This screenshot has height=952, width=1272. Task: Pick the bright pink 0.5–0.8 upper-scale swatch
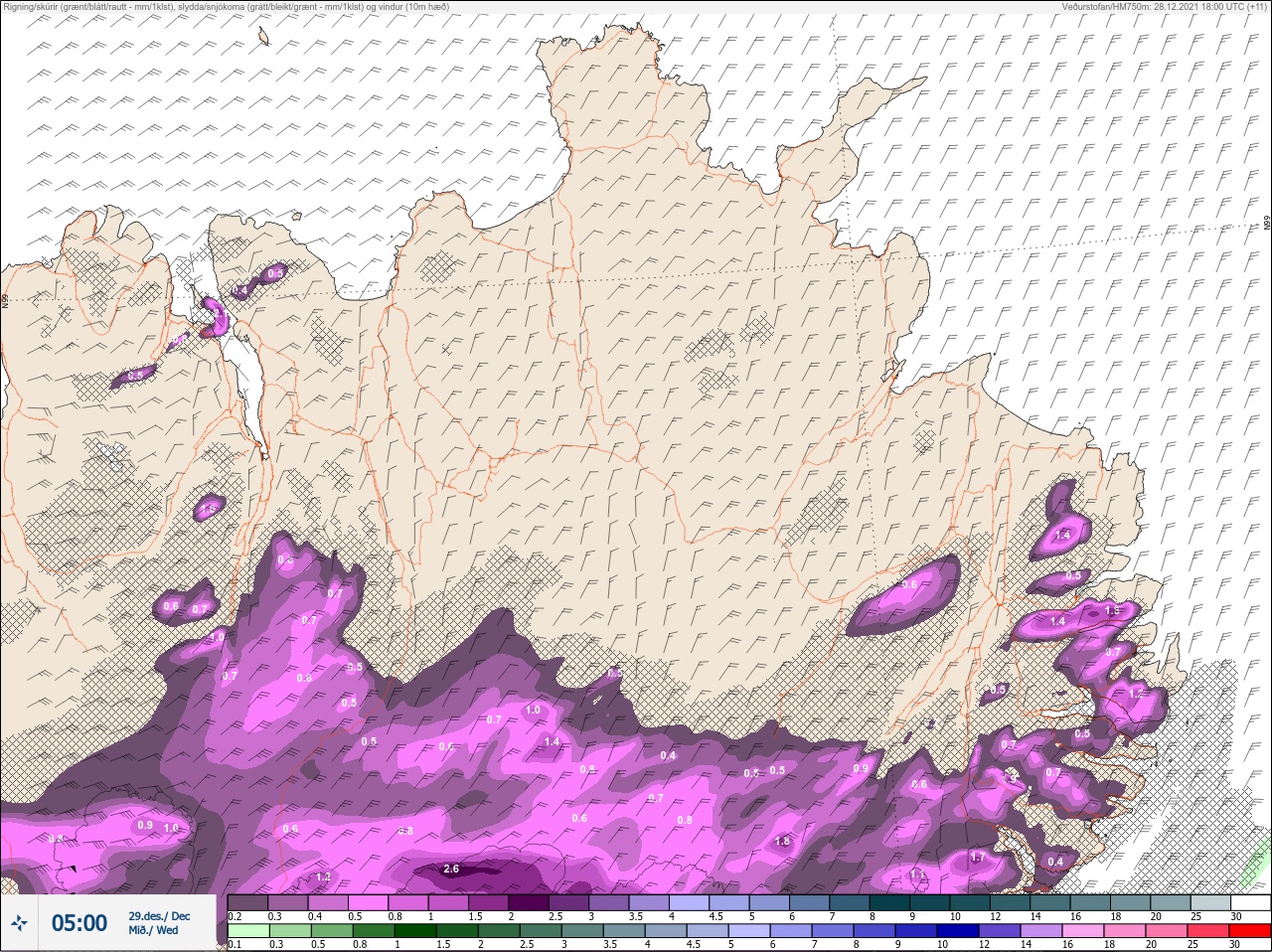368,902
